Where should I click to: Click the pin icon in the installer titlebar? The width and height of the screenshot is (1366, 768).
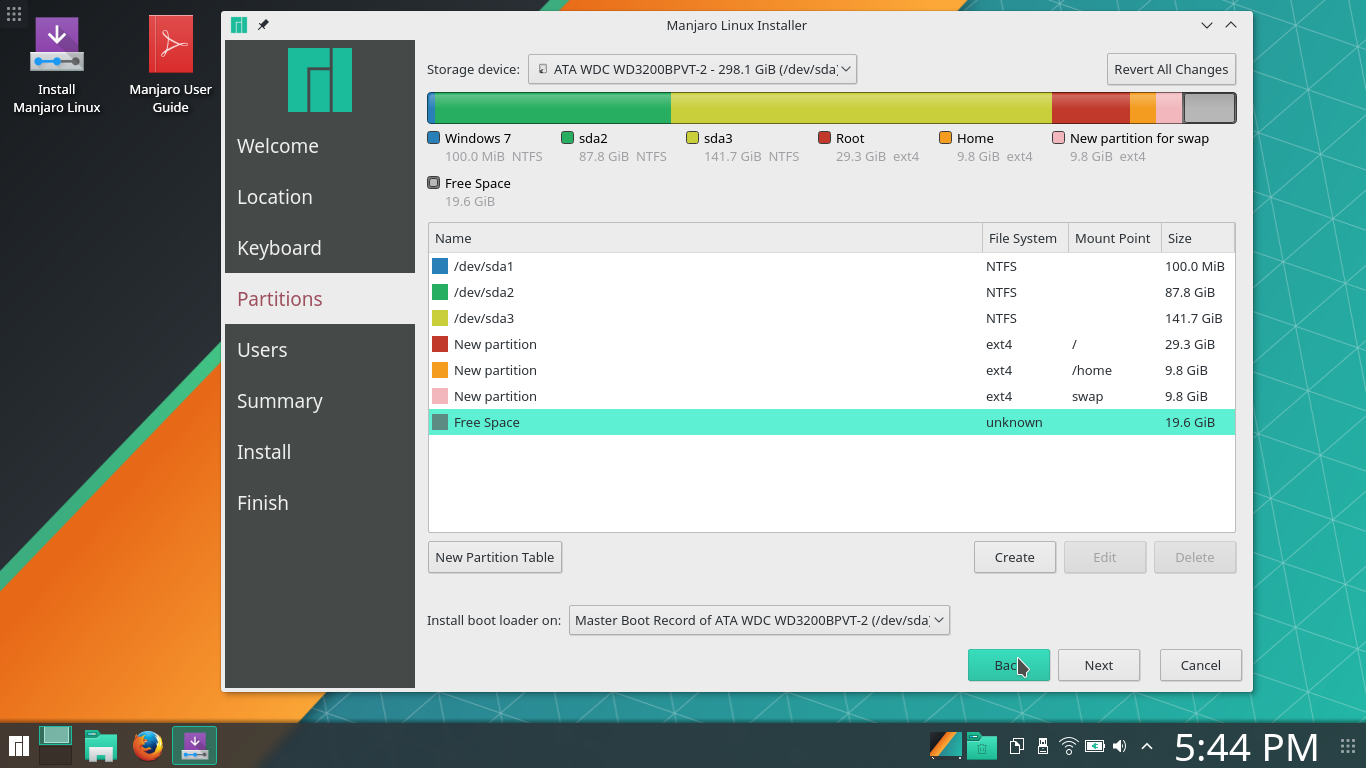[x=262, y=25]
